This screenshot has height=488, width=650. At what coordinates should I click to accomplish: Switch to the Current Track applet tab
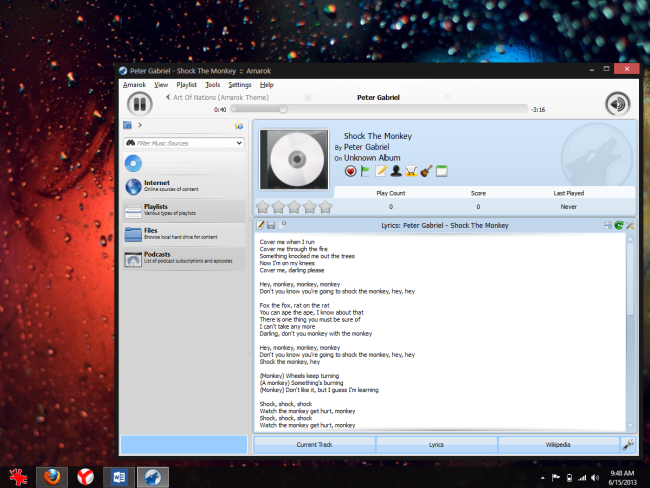(314, 444)
